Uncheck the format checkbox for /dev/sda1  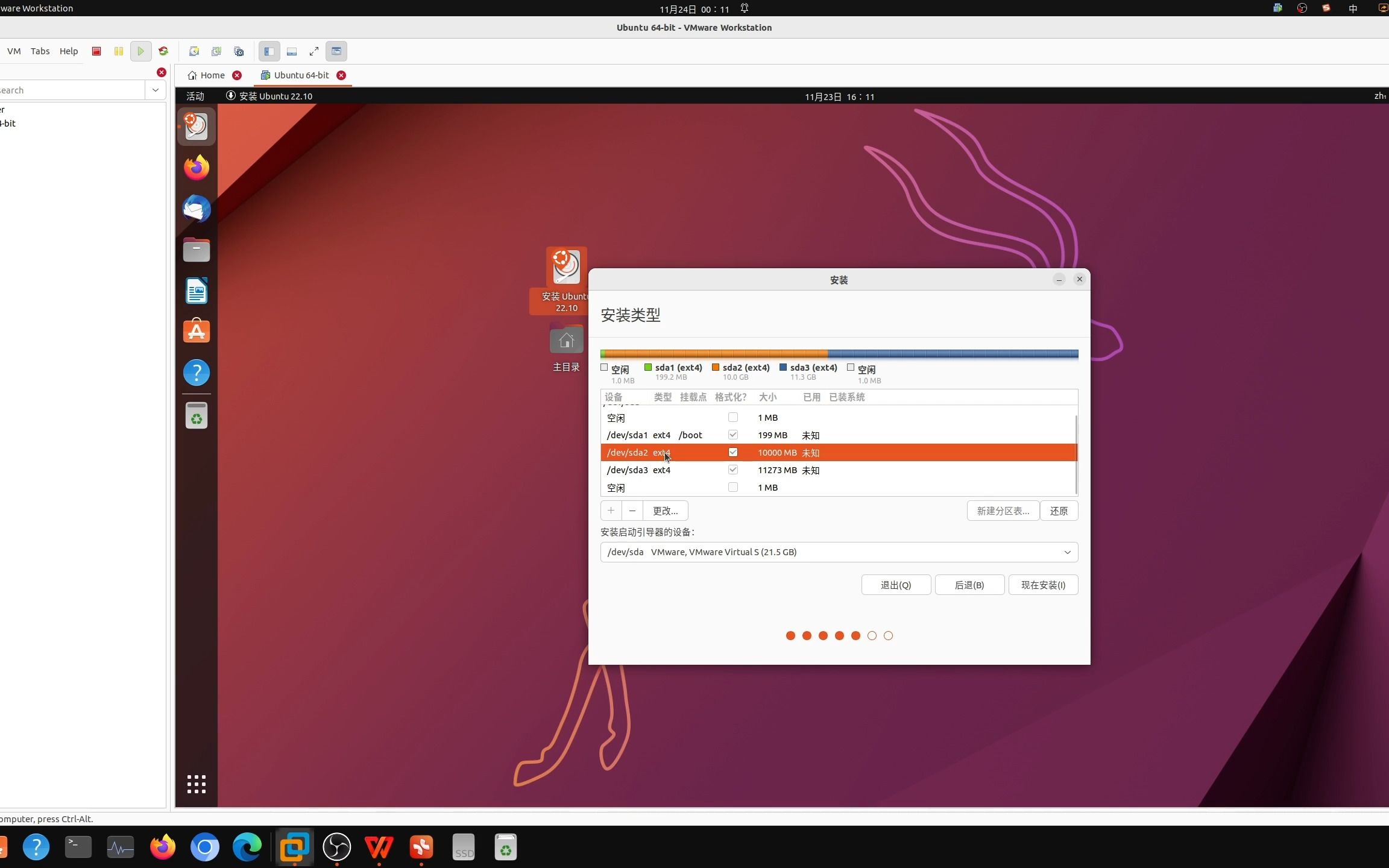733,434
